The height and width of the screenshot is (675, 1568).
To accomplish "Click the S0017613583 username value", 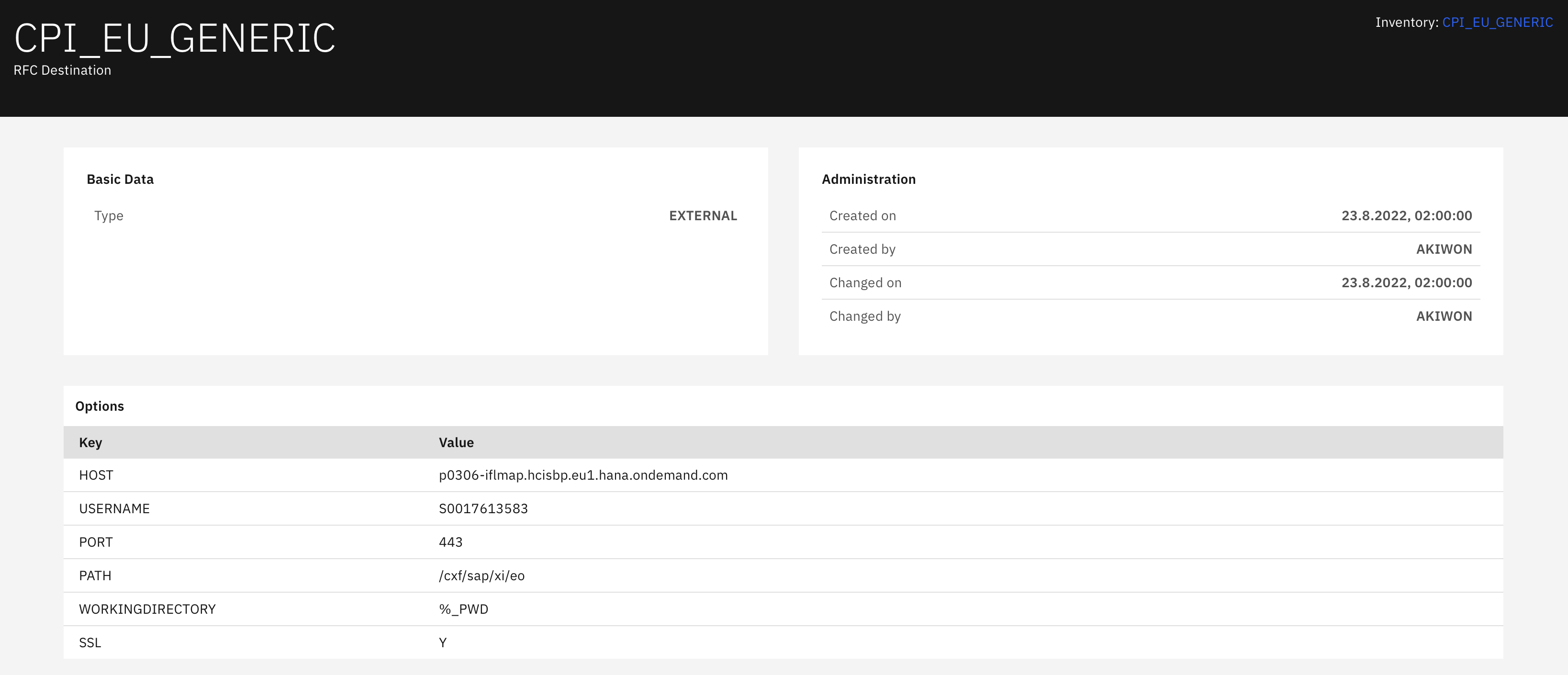I will pyautogui.click(x=483, y=508).
